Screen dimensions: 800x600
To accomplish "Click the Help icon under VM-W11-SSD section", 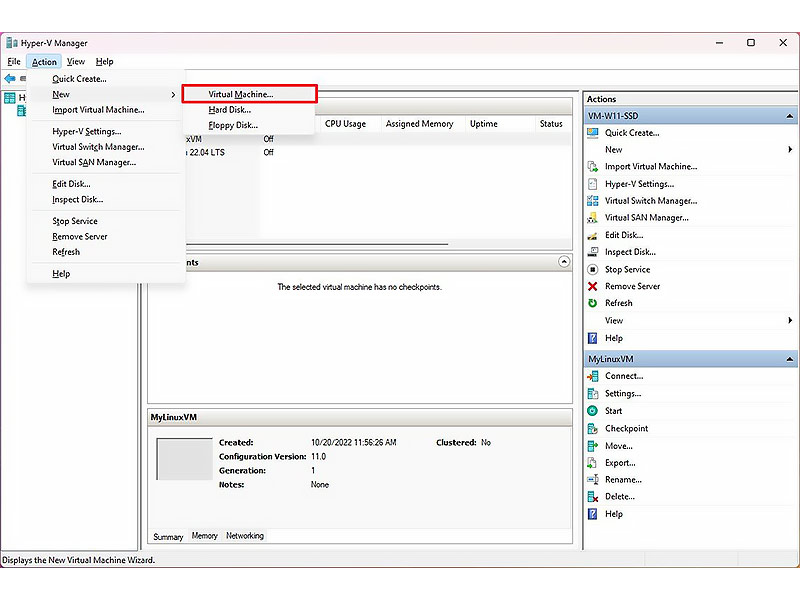I will [592, 338].
